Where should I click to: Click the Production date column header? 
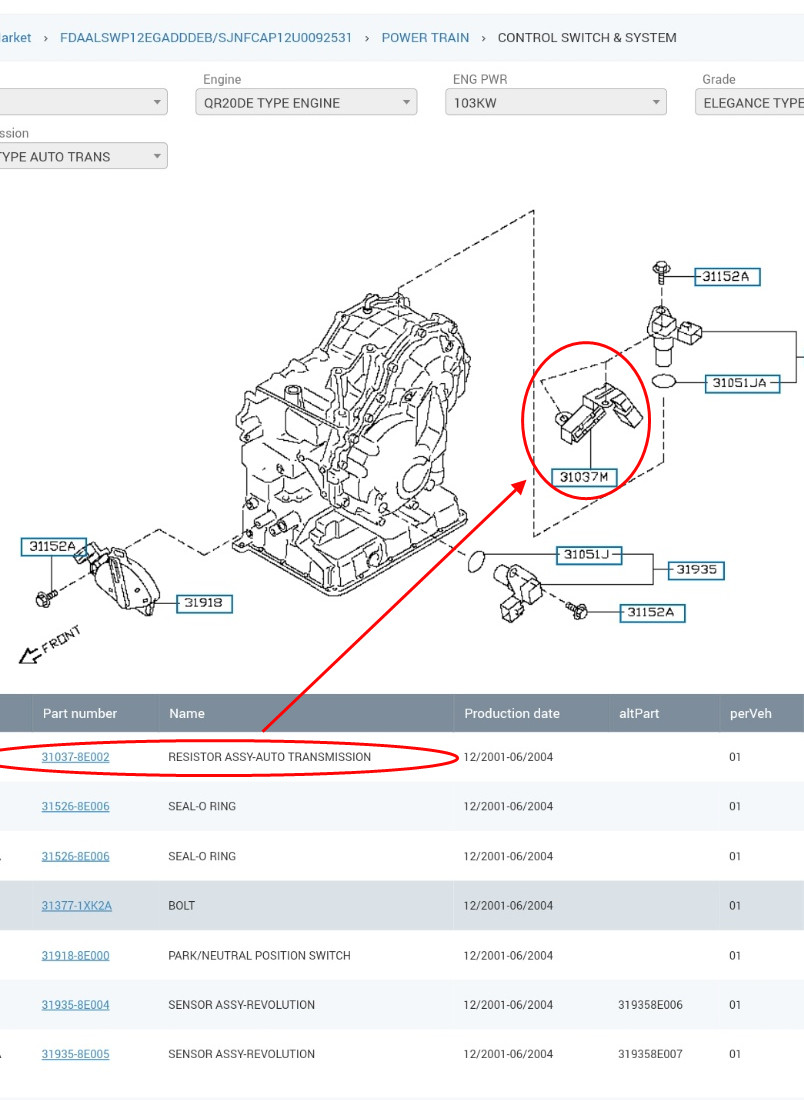click(x=511, y=713)
